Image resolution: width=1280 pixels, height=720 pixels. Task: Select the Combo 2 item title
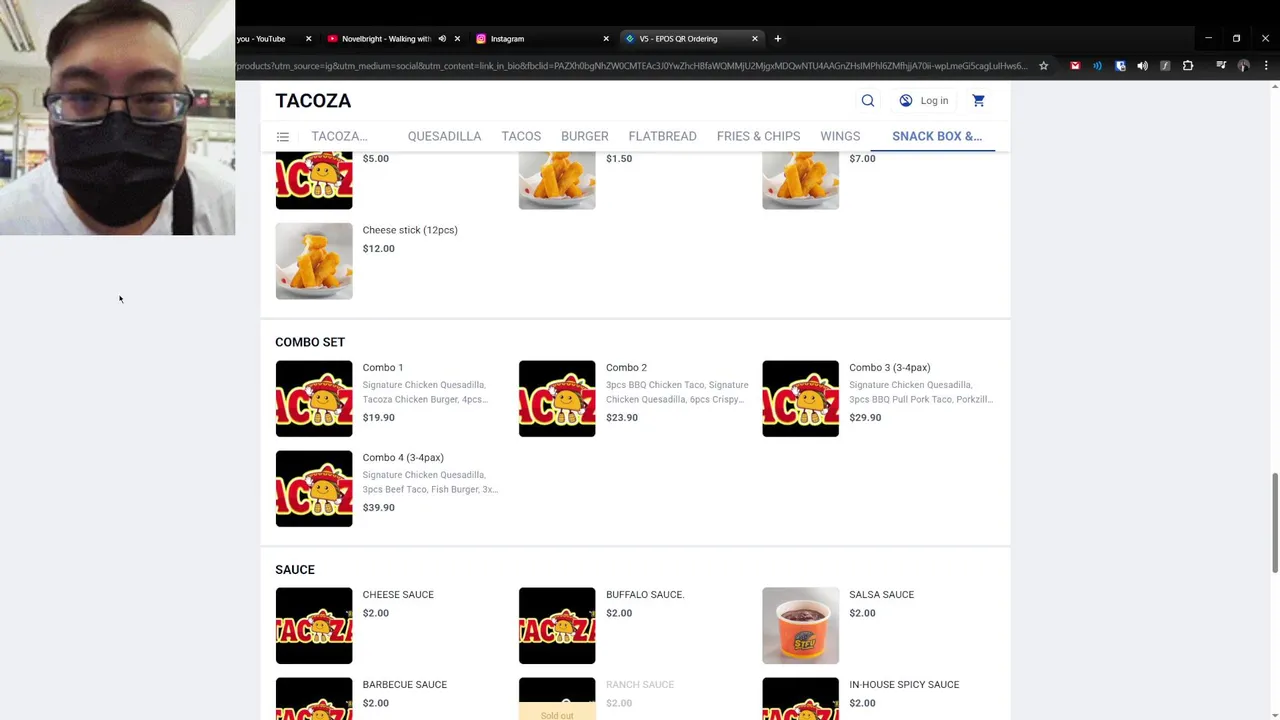(x=626, y=367)
